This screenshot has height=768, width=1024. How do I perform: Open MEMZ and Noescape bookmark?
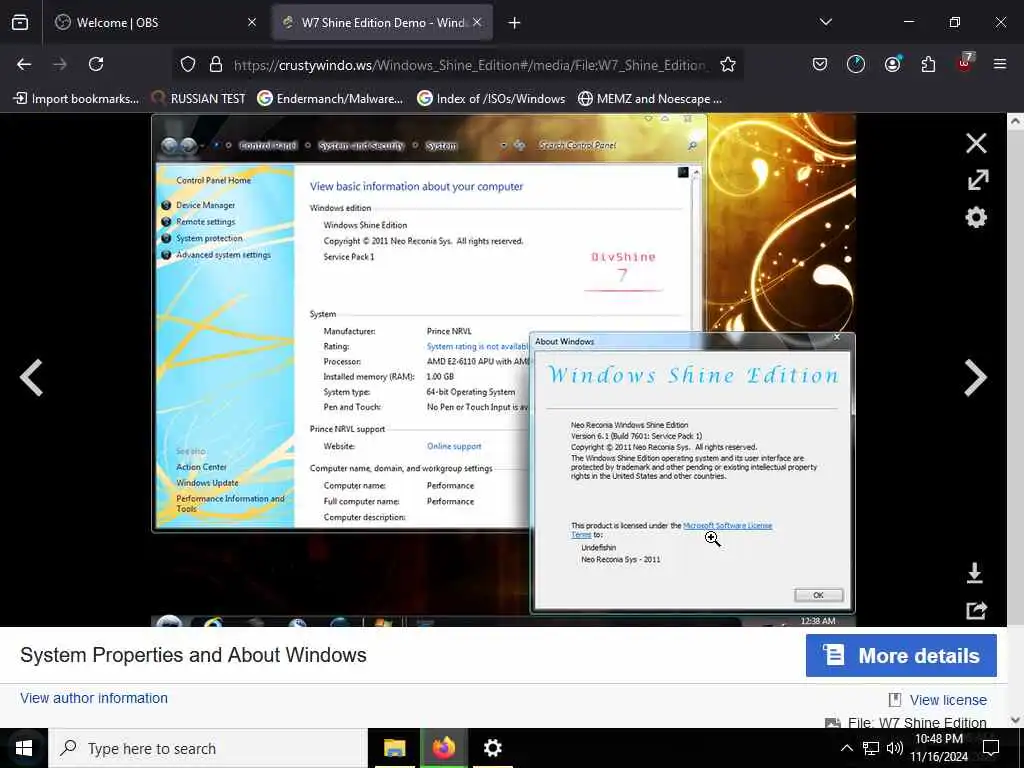point(650,99)
